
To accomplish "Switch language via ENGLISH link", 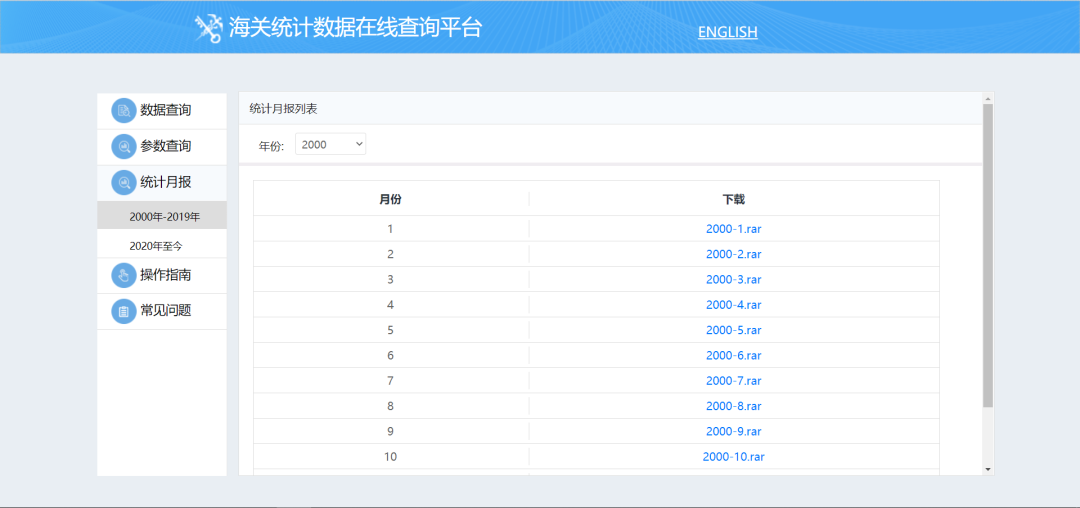I will pos(727,32).
